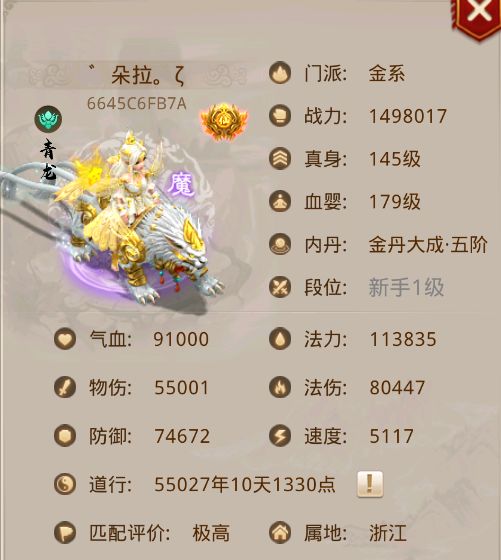Click the 防御 shield icon
The width and height of the screenshot is (501, 560).
[65, 436]
